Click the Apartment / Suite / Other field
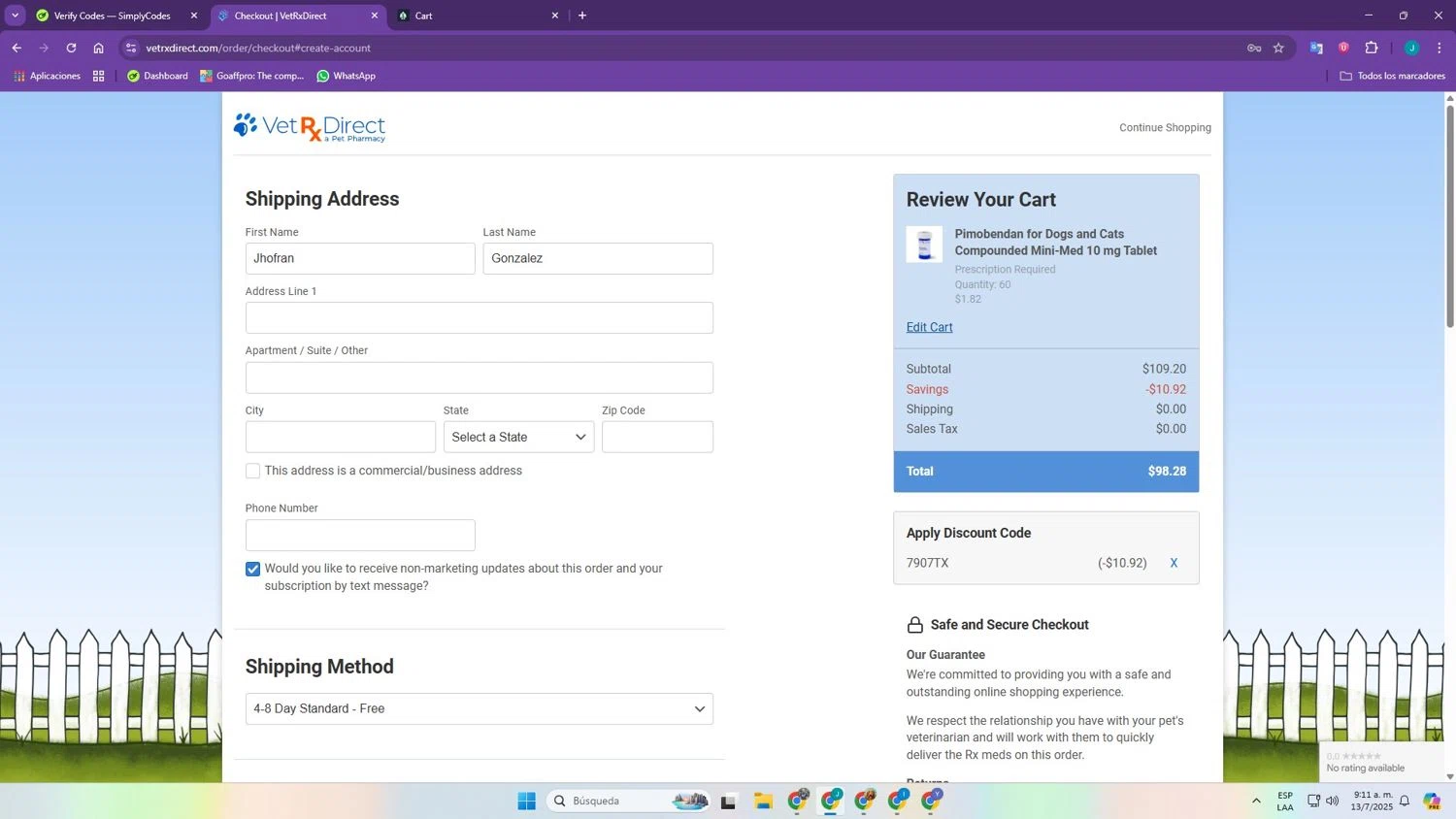The height and width of the screenshot is (819, 1456). 479,377
